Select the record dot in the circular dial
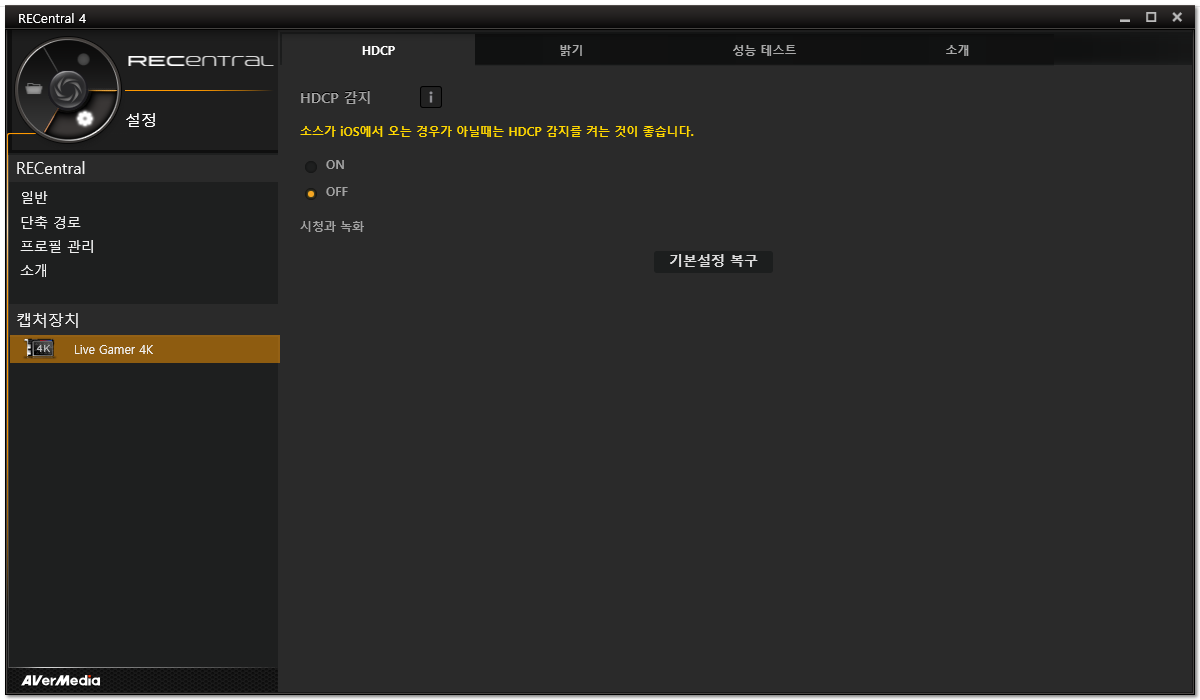This screenshot has width=1200, height=700. click(84, 59)
